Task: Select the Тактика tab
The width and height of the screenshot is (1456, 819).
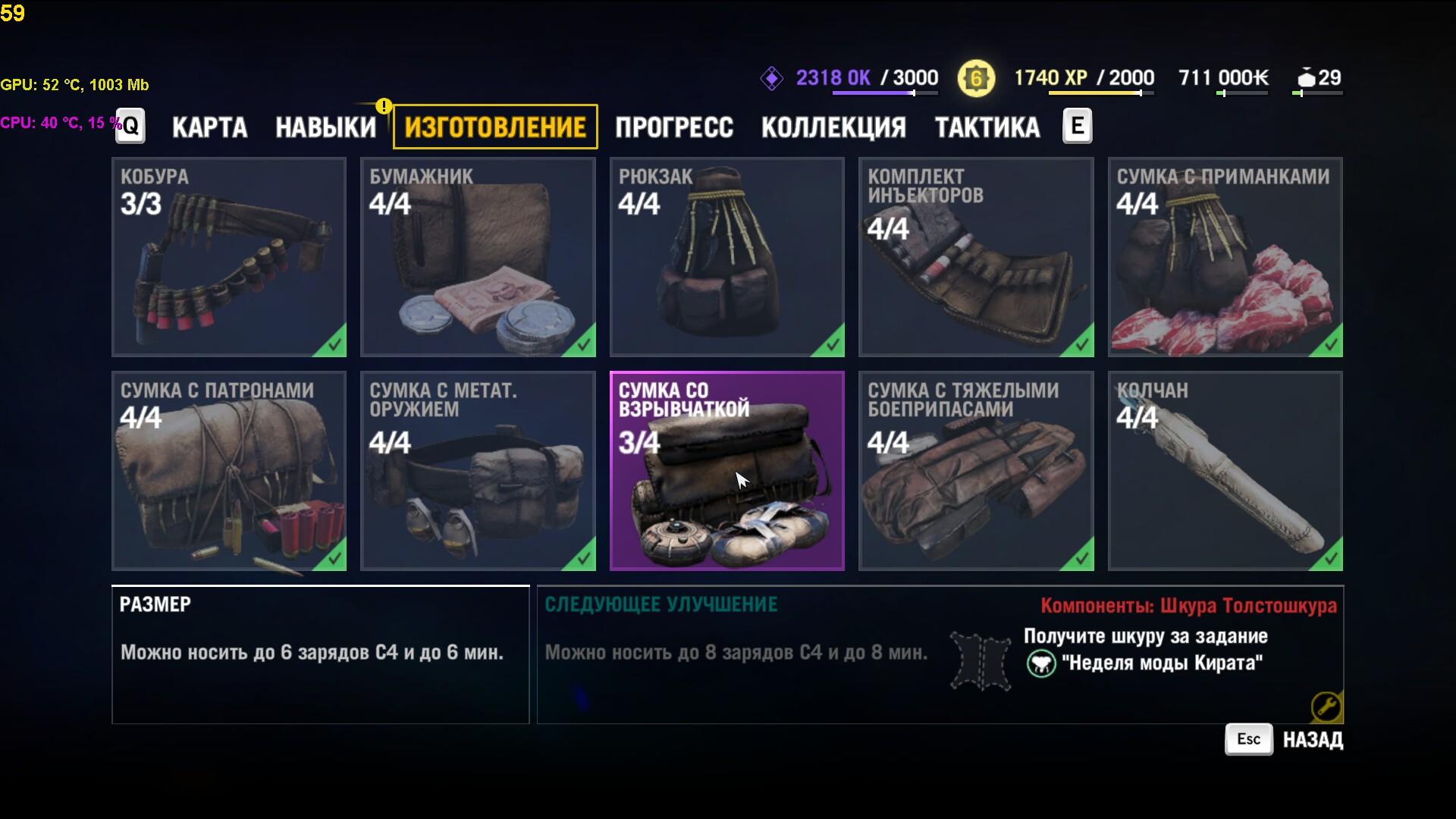Action: coord(987,127)
